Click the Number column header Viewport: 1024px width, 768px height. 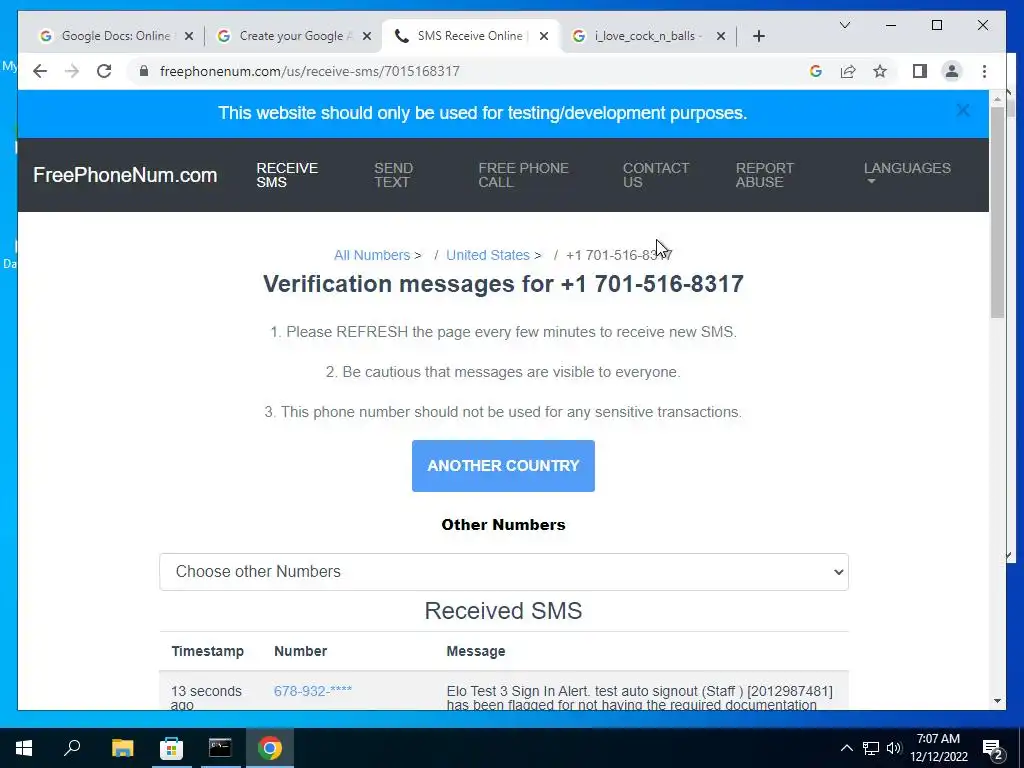pos(300,651)
